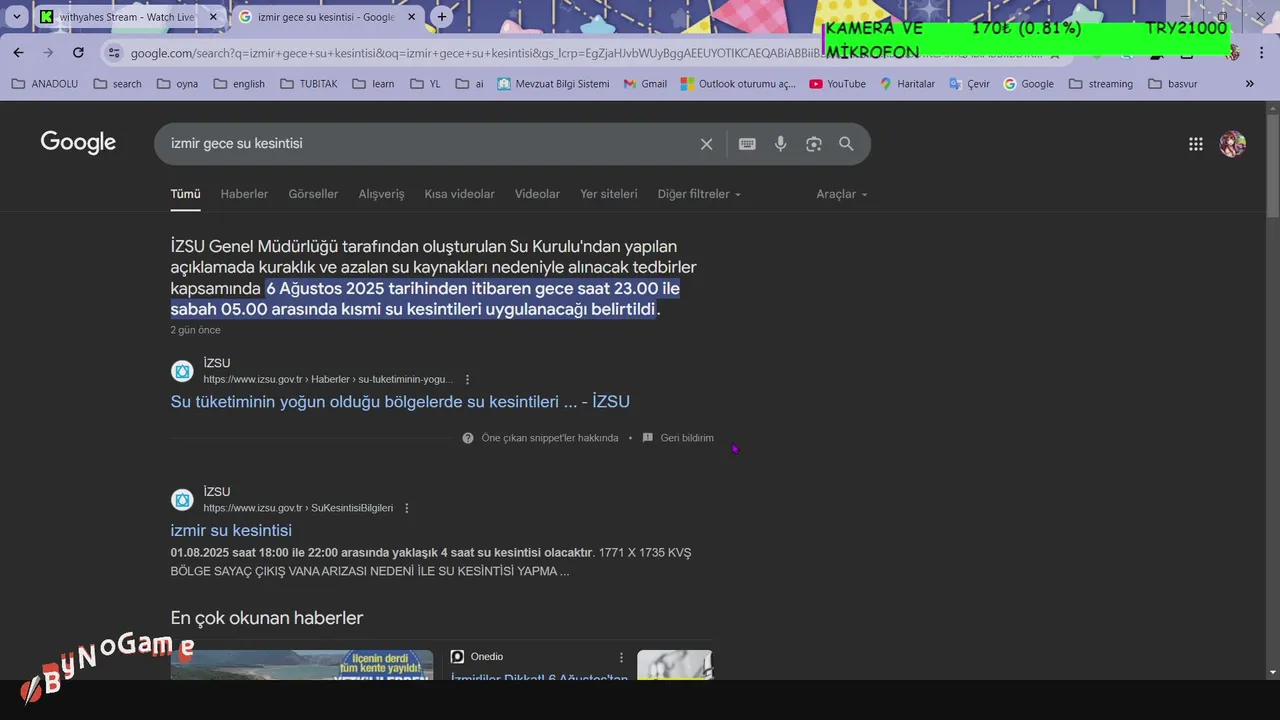The width and height of the screenshot is (1280, 720).
Task: Close the izmir gece su kesintisi tab
Action: tap(412, 17)
